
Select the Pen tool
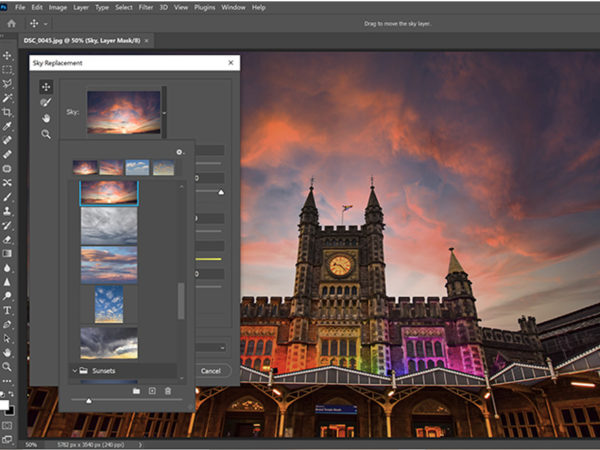[x=7, y=324]
